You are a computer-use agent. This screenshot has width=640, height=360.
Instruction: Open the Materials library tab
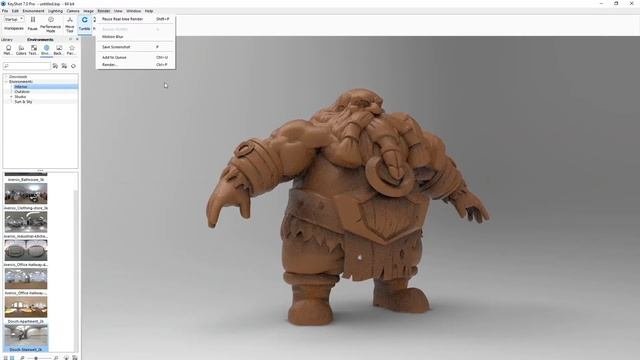pos(8,50)
